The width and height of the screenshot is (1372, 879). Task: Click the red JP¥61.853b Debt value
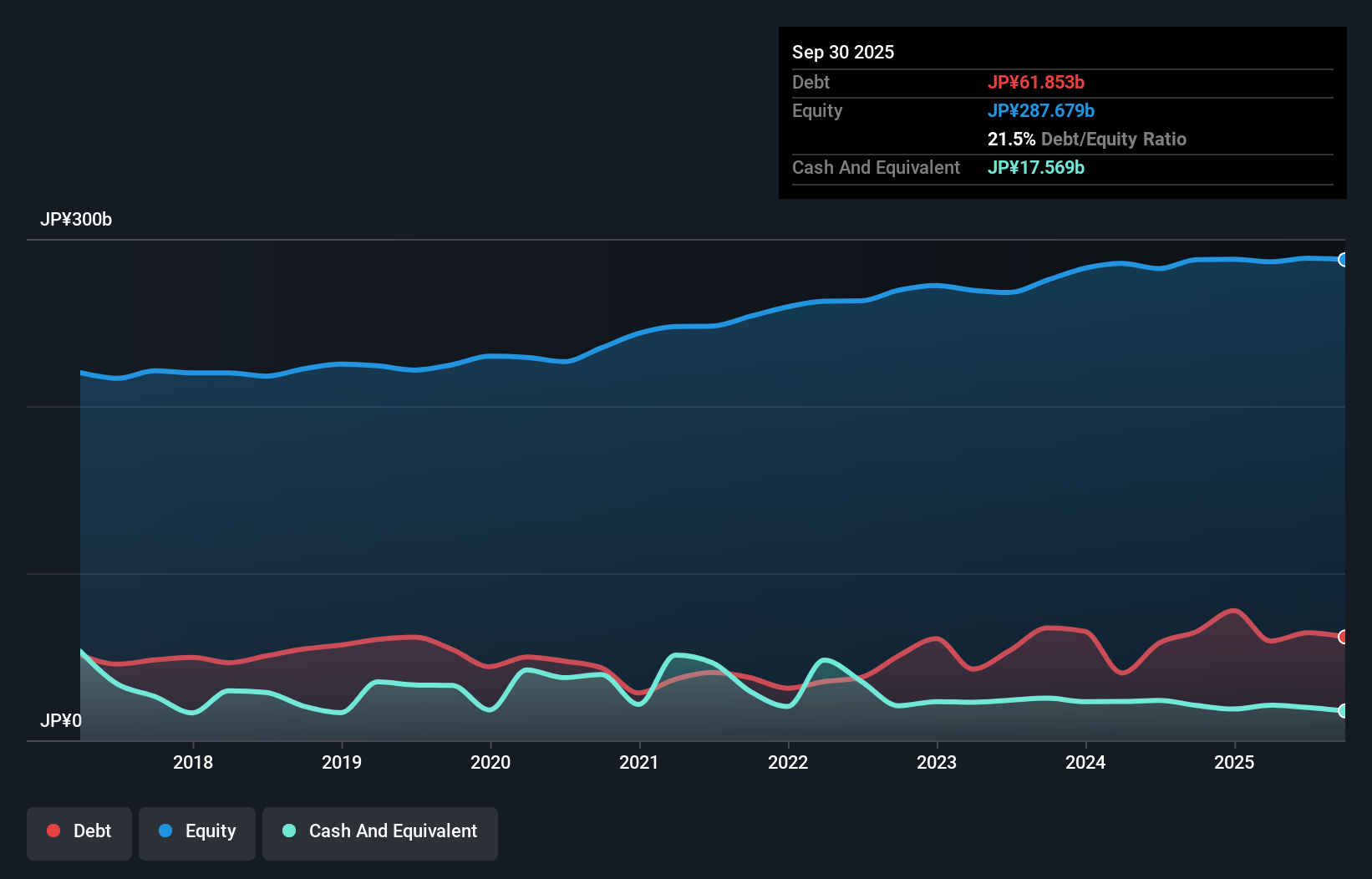pos(1037,82)
